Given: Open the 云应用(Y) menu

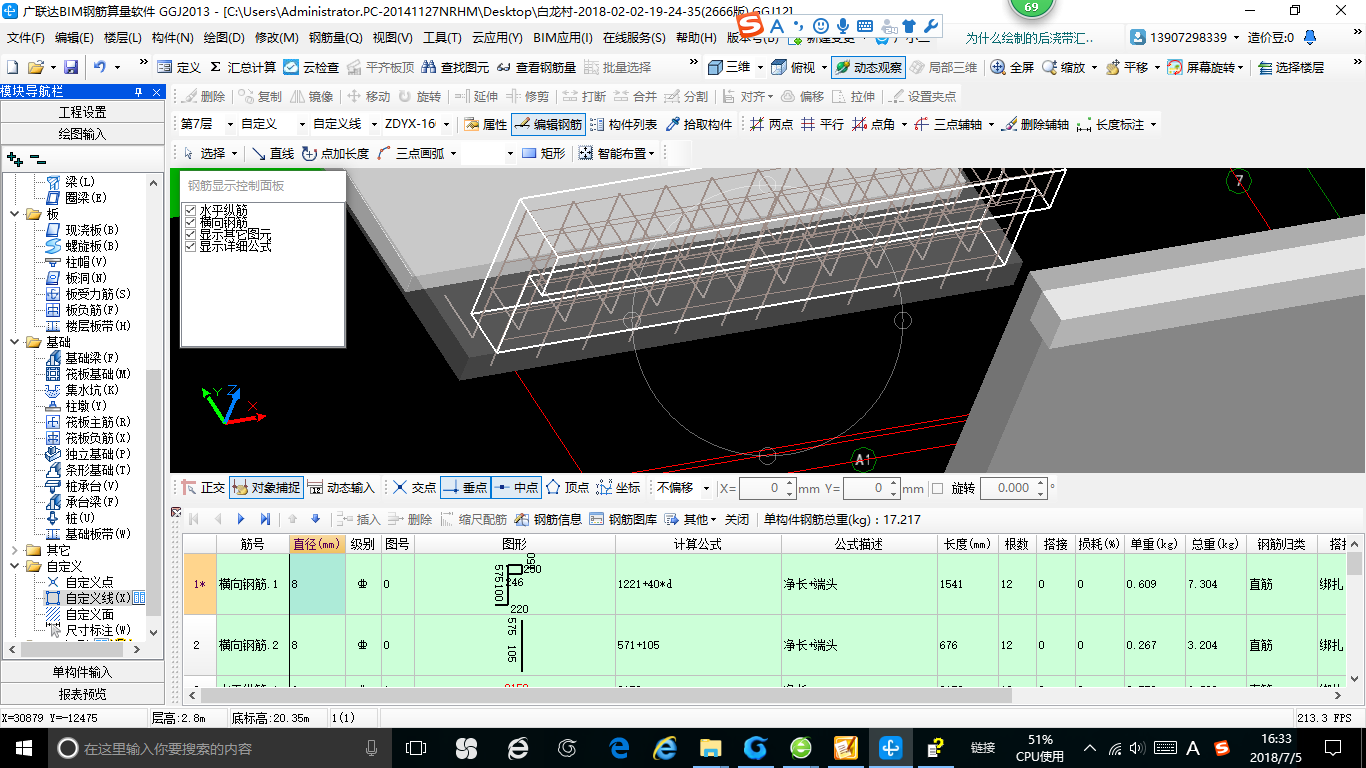Looking at the screenshot, I should (x=497, y=38).
